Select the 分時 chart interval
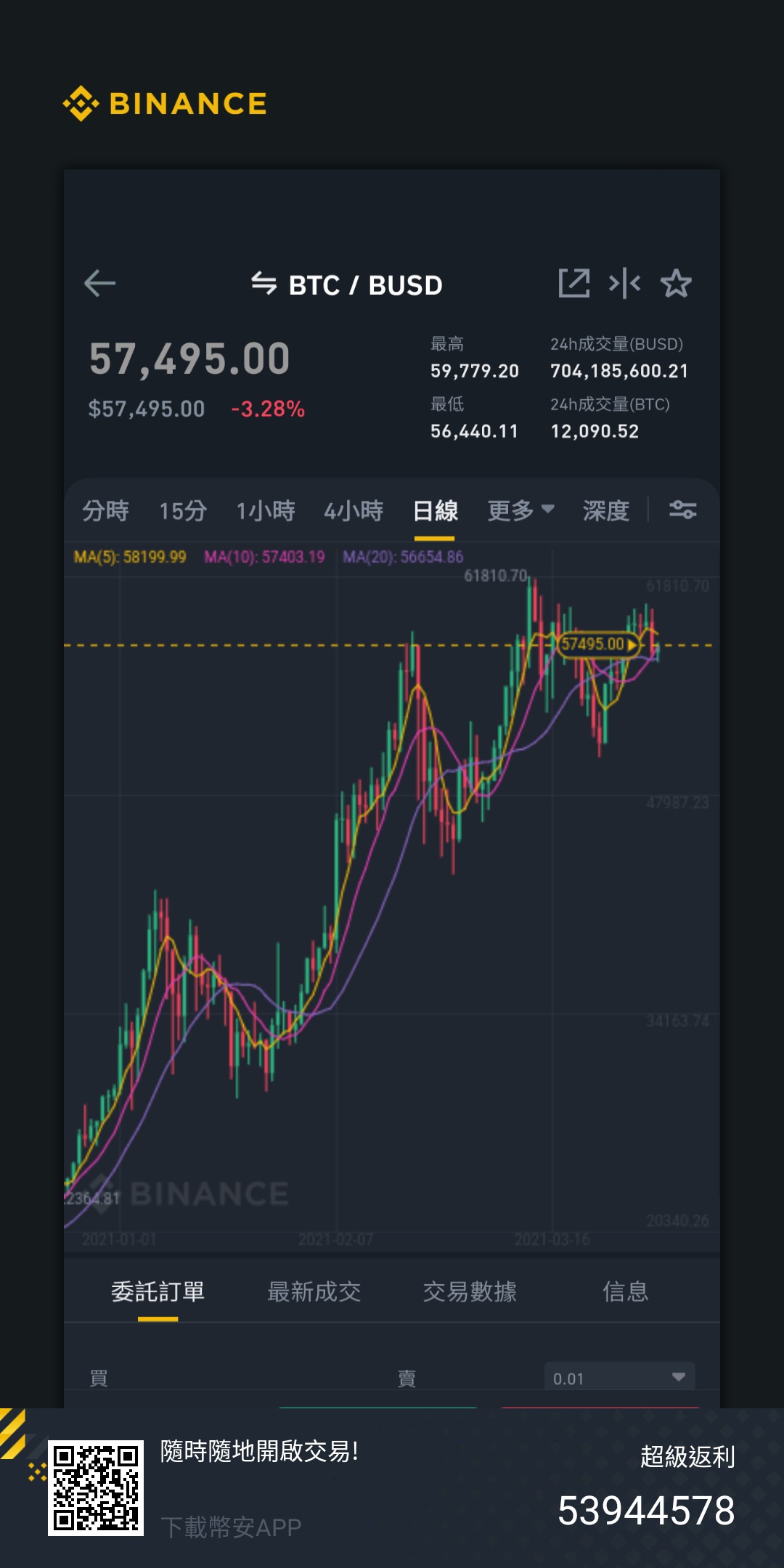Image resolution: width=784 pixels, height=1568 pixels. click(x=105, y=510)
